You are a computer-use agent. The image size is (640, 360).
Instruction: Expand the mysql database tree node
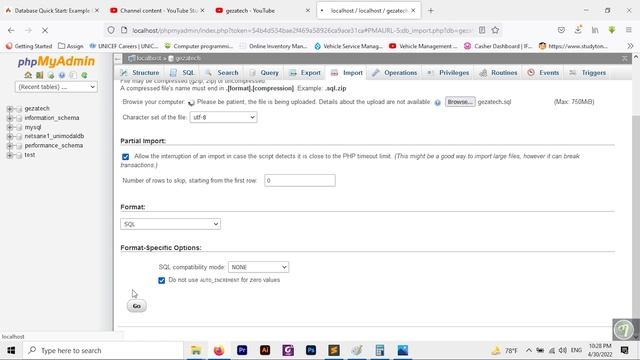(9, 127)
